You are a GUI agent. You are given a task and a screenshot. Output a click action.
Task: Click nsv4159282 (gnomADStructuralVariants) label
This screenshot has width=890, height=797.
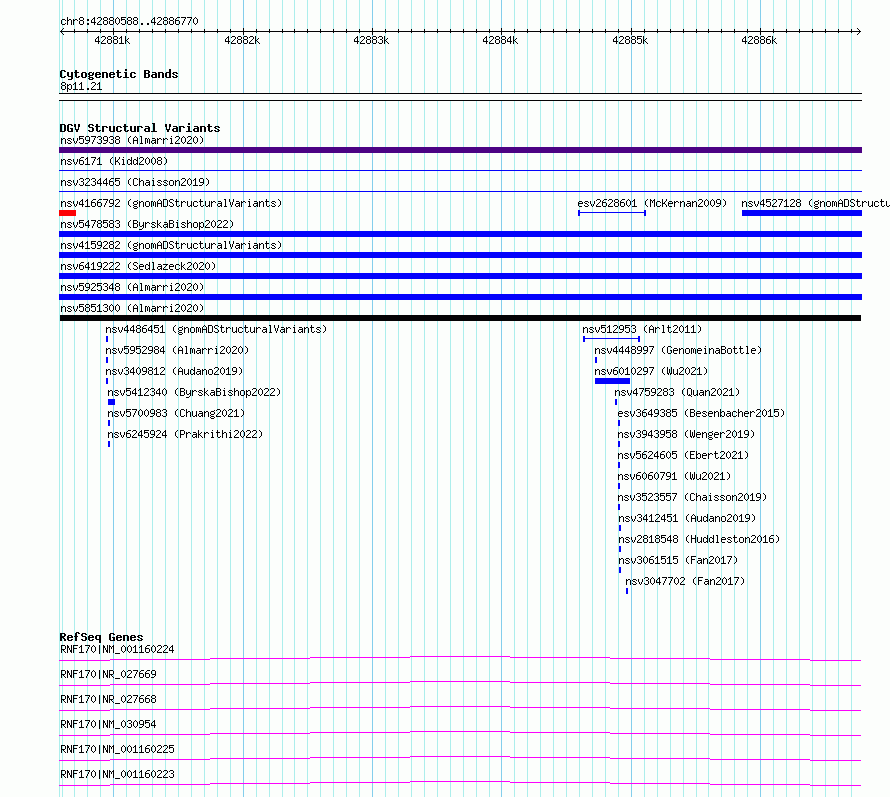171,245
